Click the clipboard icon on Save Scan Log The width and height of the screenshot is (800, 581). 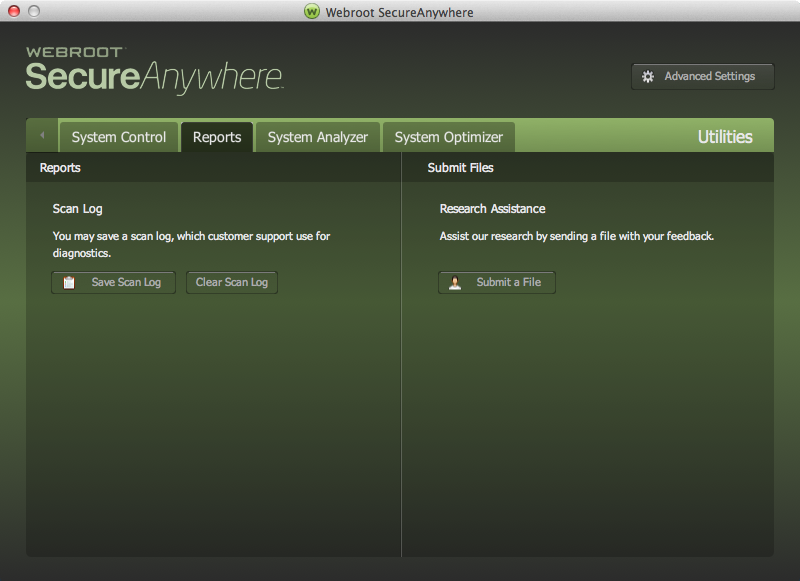coord(69,283)
